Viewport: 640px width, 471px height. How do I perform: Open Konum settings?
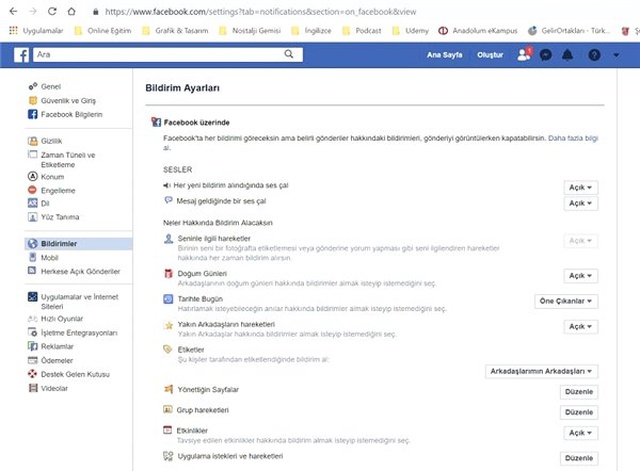point(46,177)
